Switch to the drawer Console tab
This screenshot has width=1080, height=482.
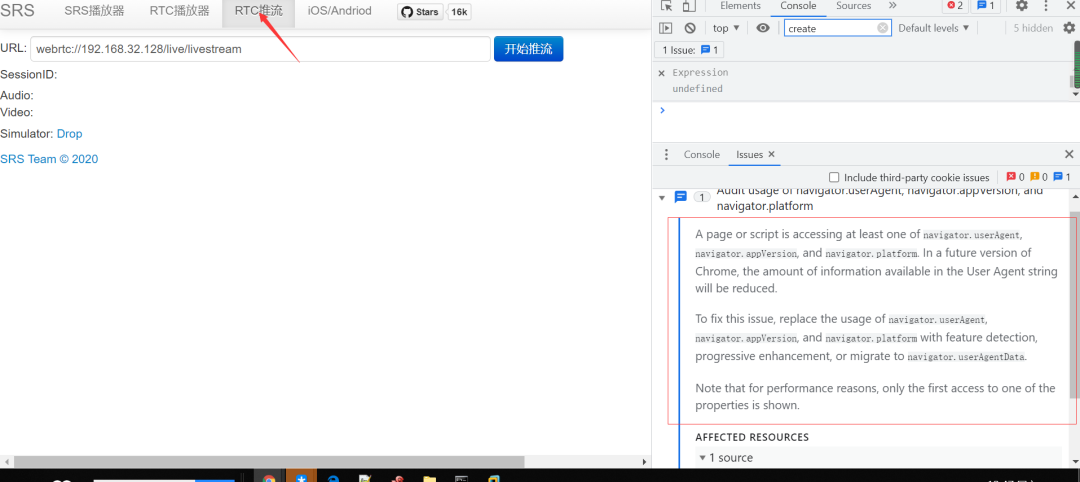pos(702,155)
